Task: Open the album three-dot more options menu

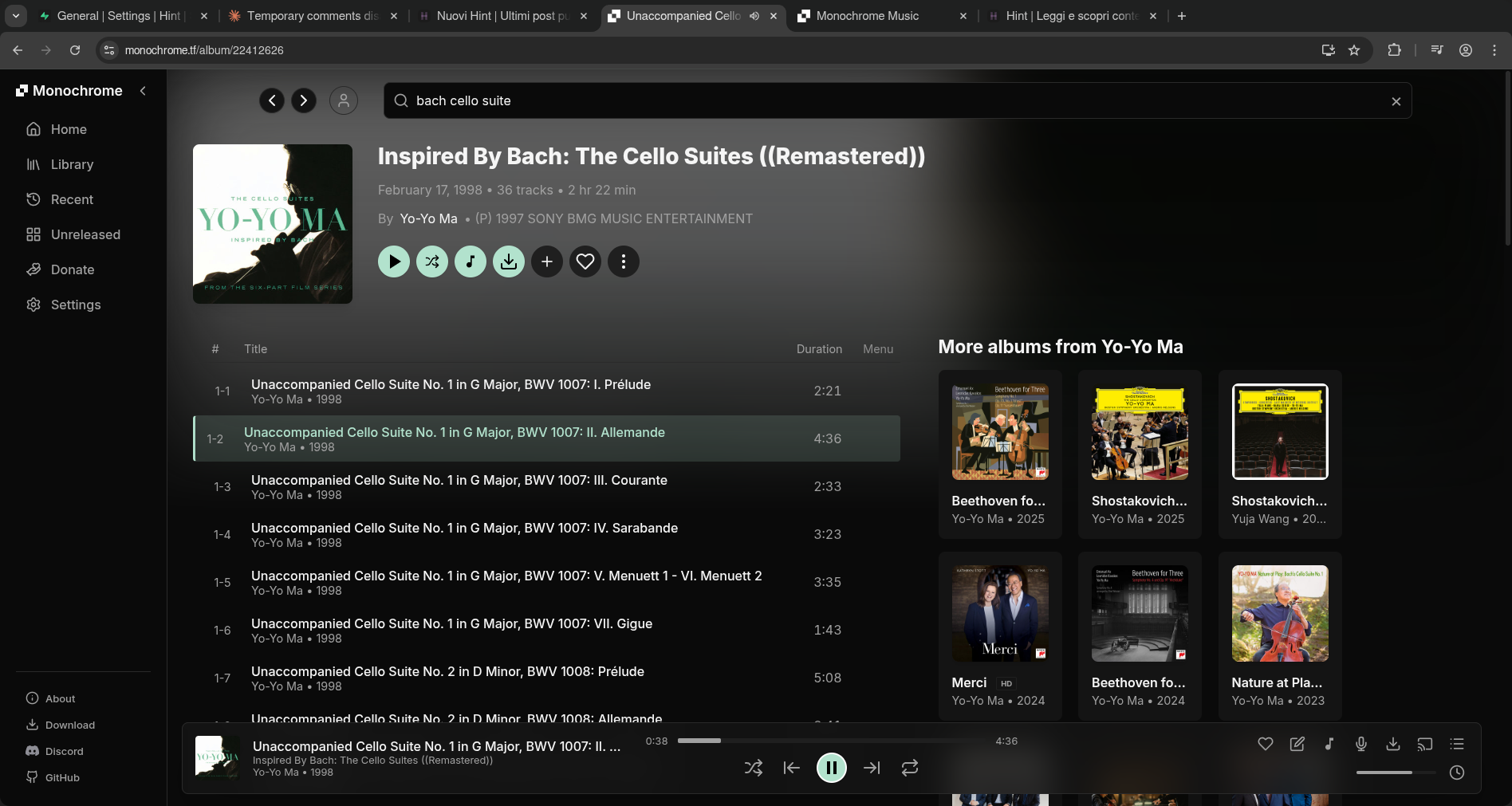Action: pos(624,261)
